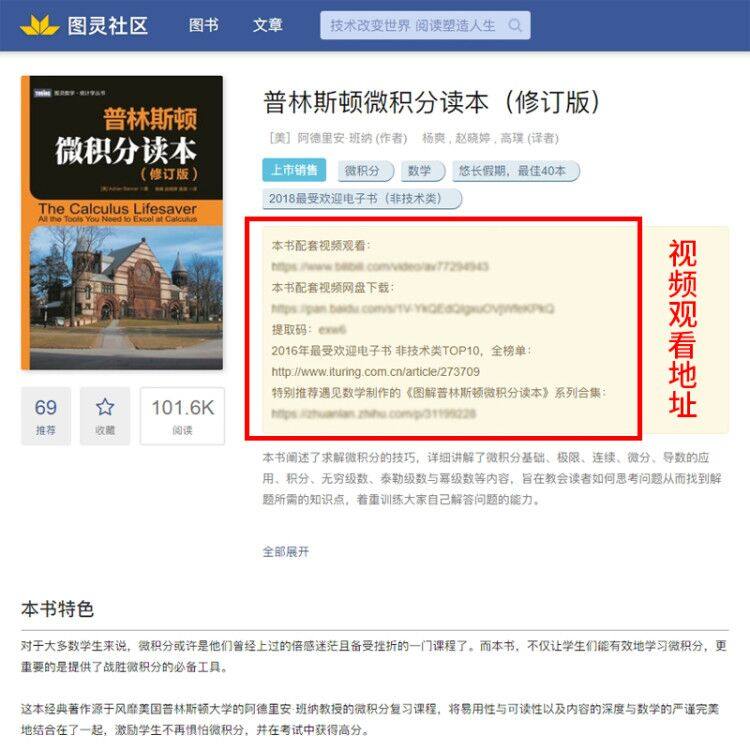Select the 微积分 tag
The width and height of the screenshot is (750, 750).
tap(365, 171)
